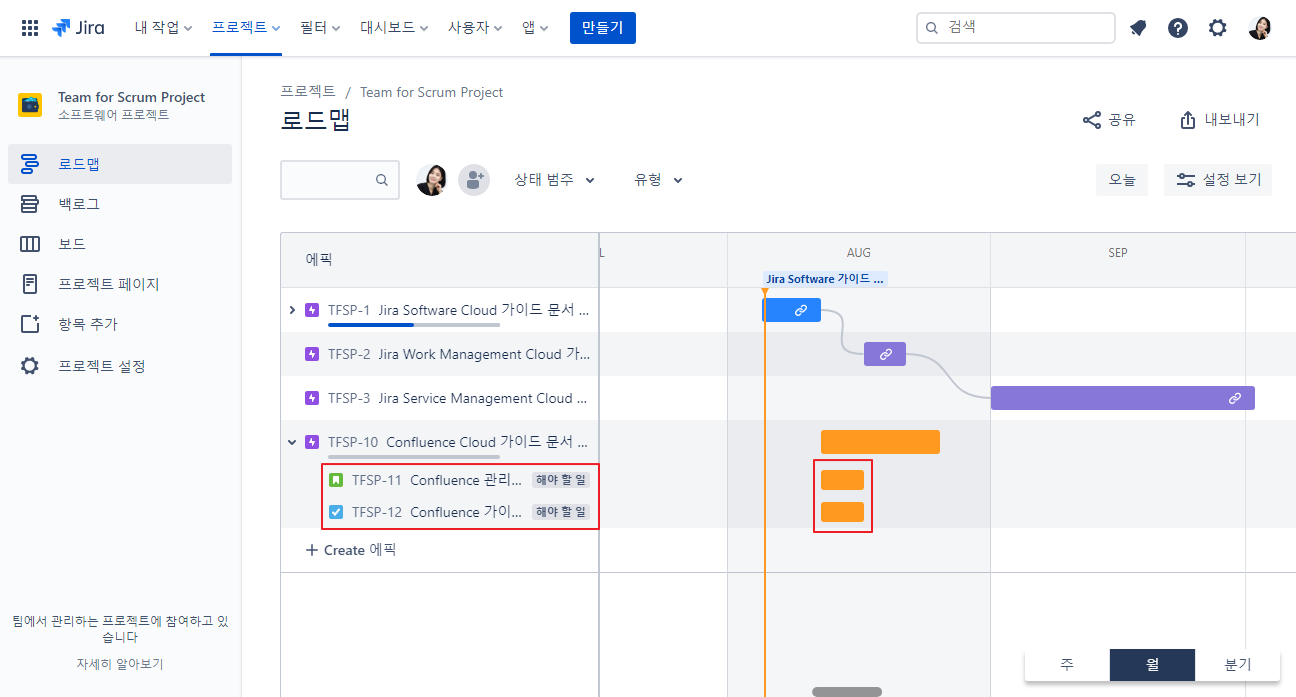Switch timeline to quarter (분기) view

coord(1237,665)
